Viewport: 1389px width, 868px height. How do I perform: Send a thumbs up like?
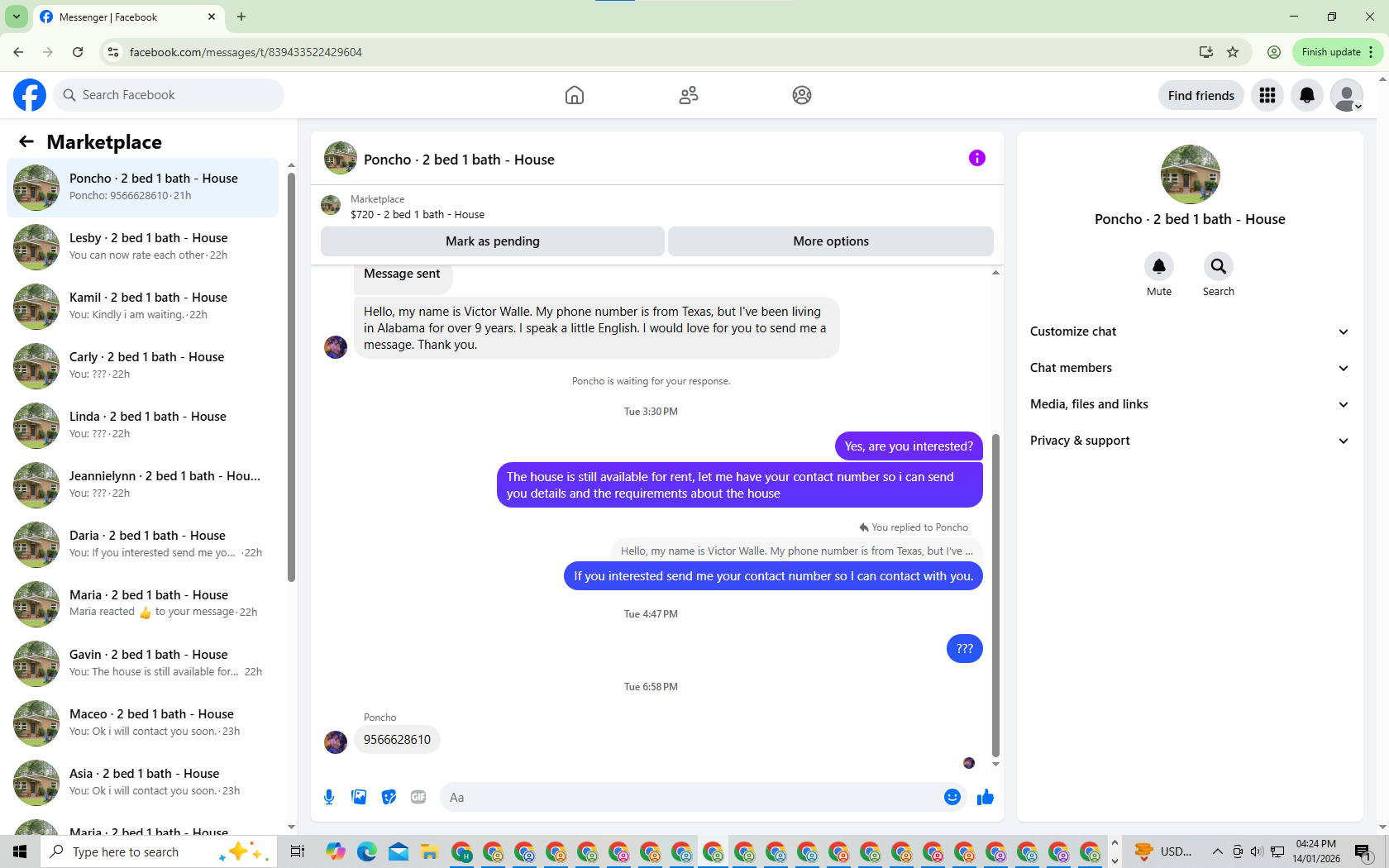tap(986, 797)
